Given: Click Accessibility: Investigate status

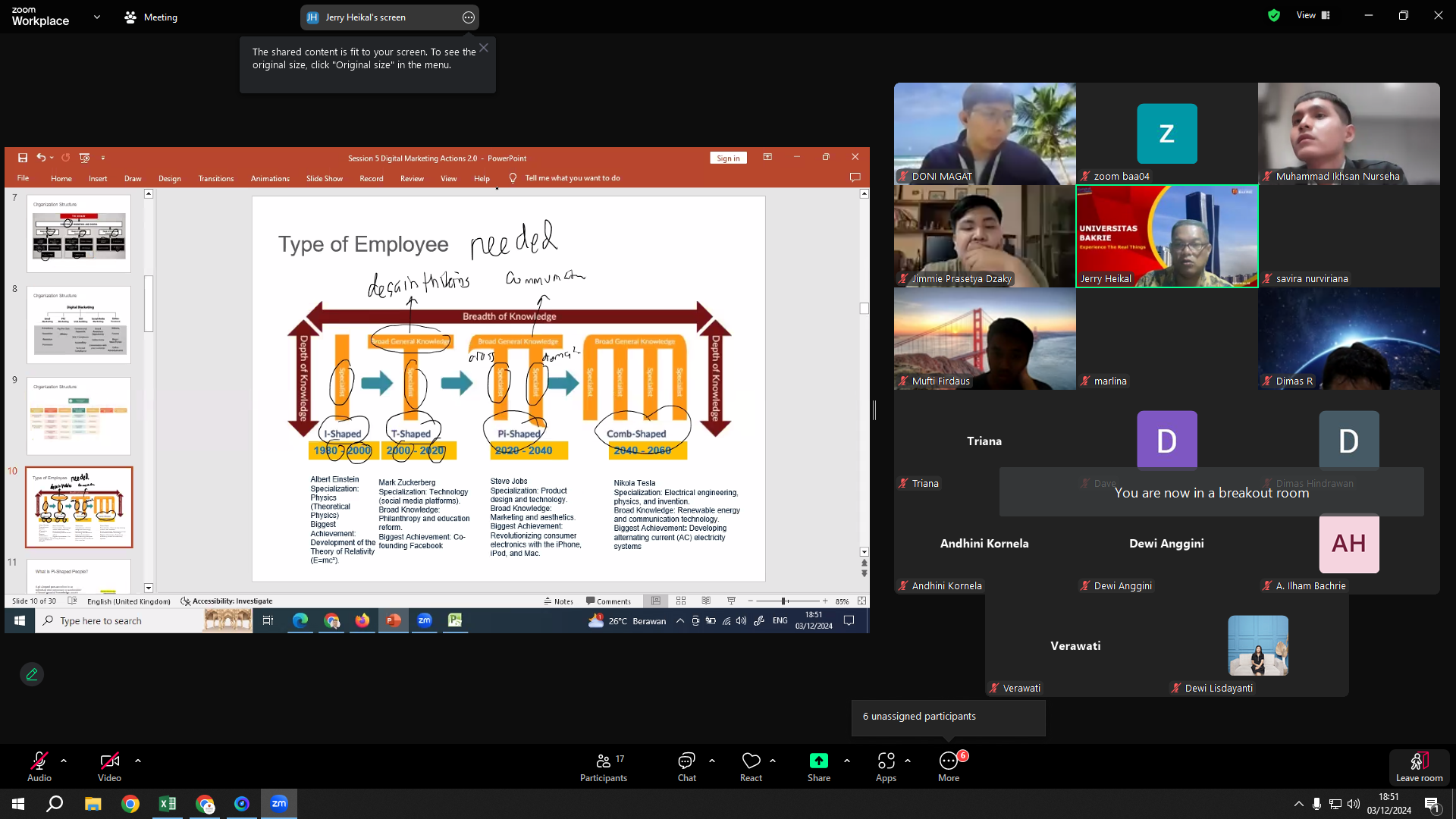Looking at the screenshot, I should pyautogui.click(x=227, y=601).
